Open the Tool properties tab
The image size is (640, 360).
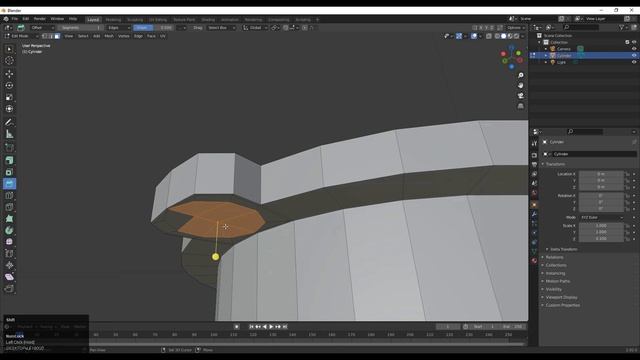click(534, 144)
